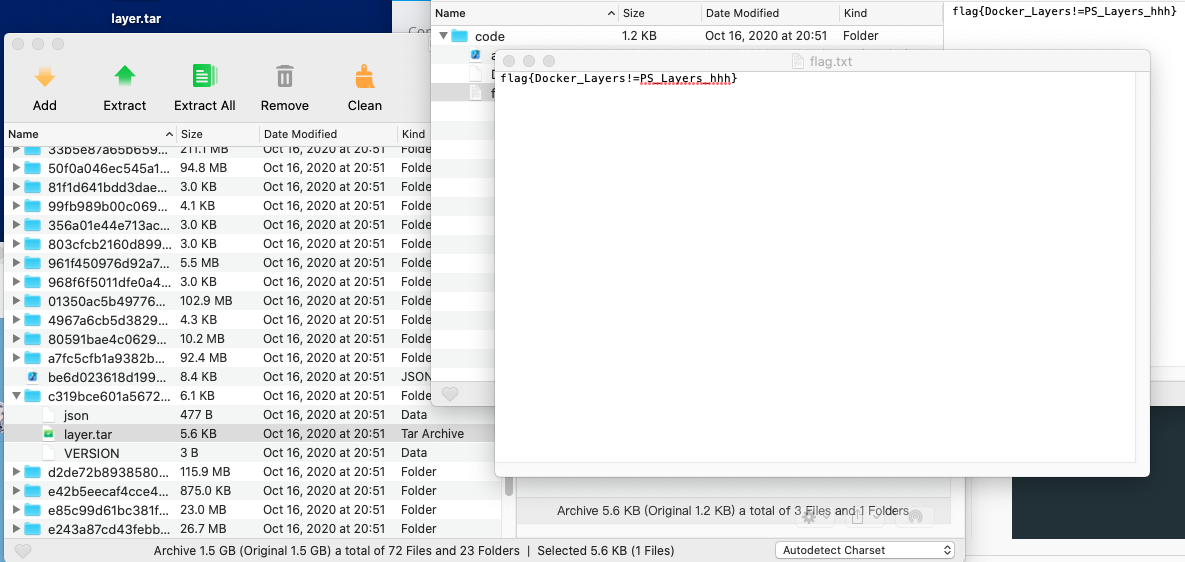This screenshot has width=1185, height=562.
Task: Expand the 50f0a046ec545a1 folder
Action: coord(17,168)
